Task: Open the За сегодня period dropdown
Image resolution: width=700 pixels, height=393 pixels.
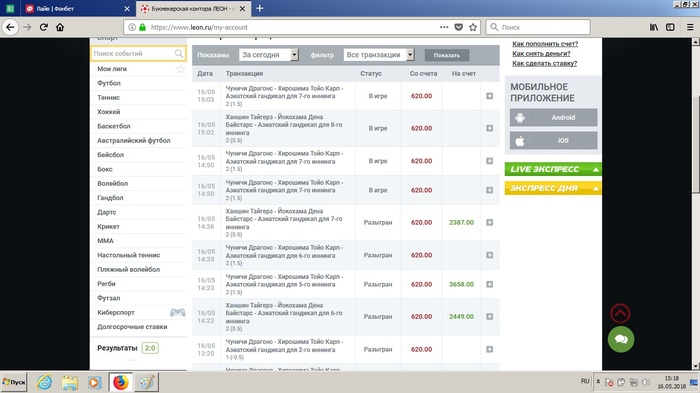Action: pos(269,55)
